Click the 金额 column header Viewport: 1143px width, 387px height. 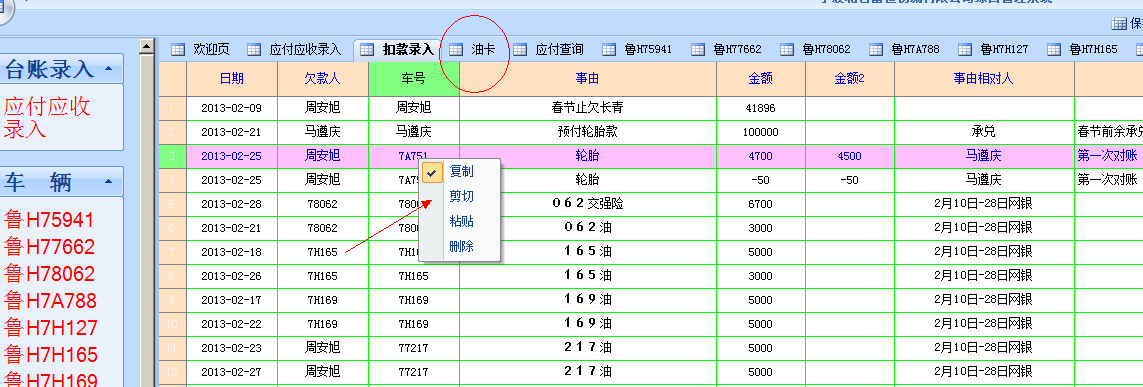(x=761, y=79)
